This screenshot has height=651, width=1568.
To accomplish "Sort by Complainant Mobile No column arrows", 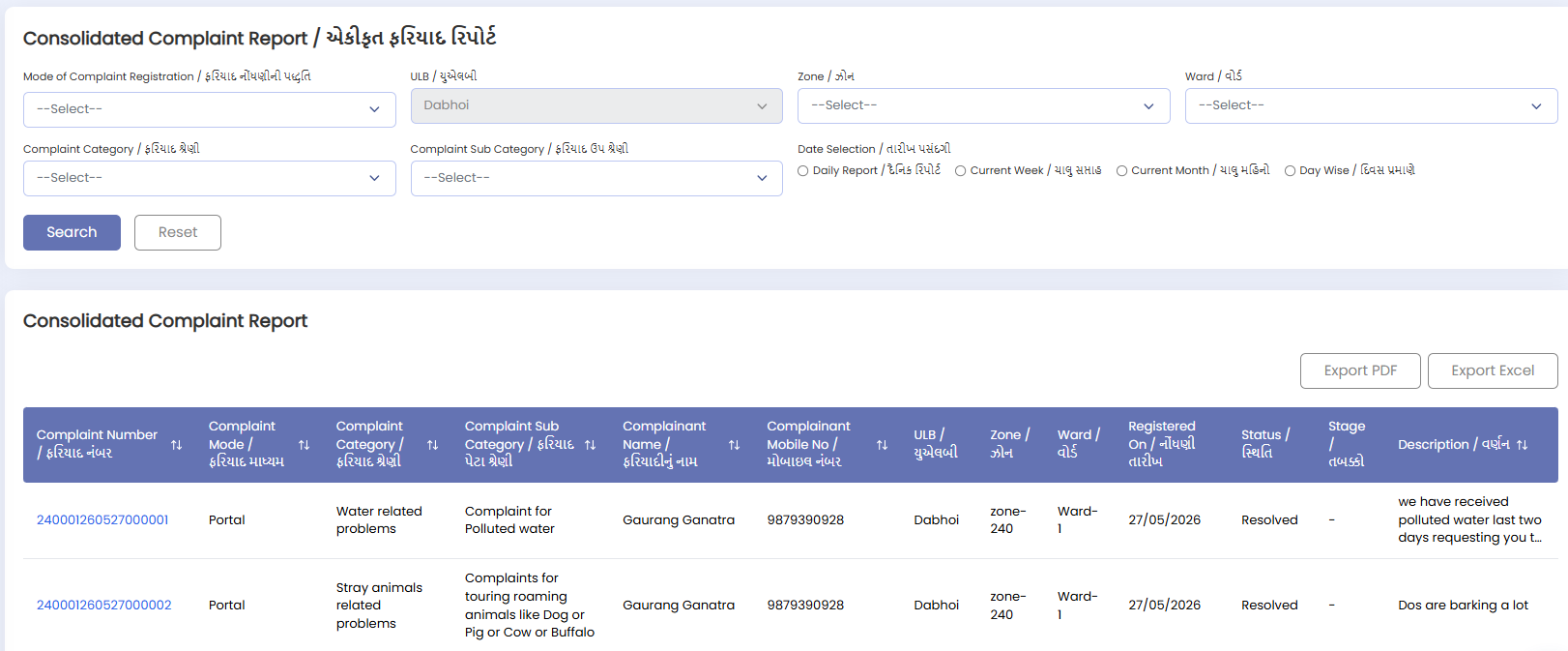I will [882, 445].
